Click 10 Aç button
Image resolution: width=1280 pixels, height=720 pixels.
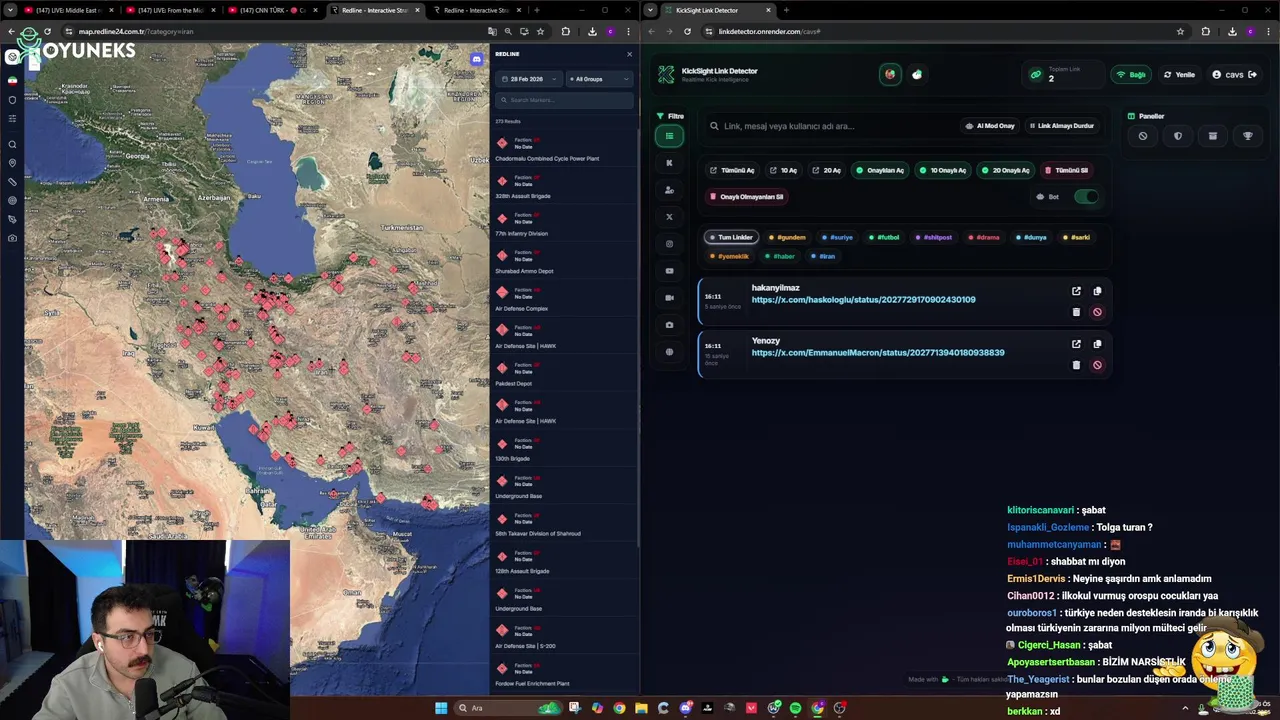point(783,171)
